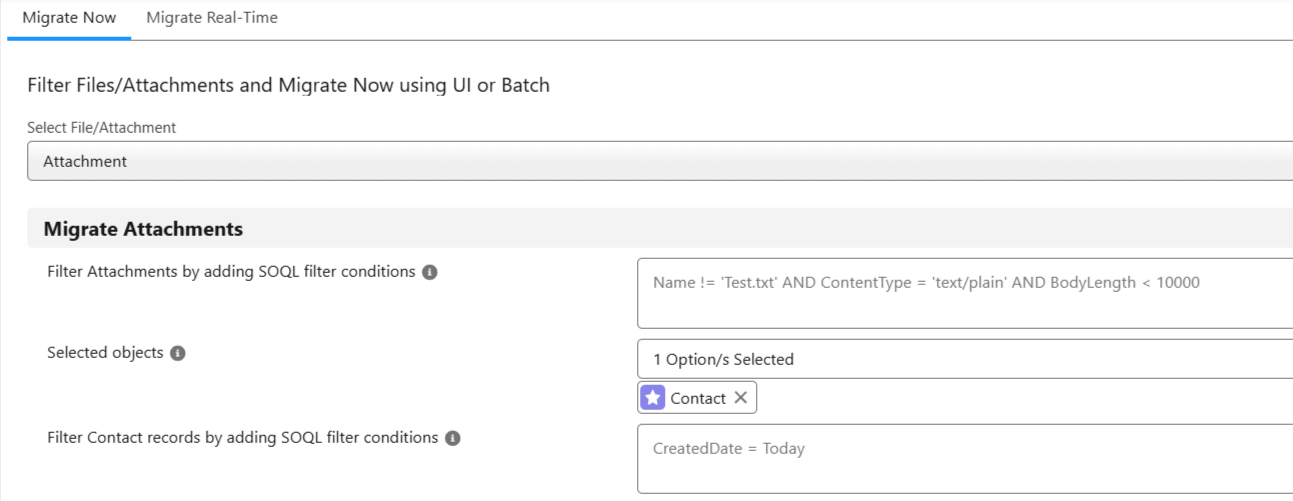Switch to the Migrate Now tab
1293x501 pixels.
pyautogui.click(x=69, y=18)
